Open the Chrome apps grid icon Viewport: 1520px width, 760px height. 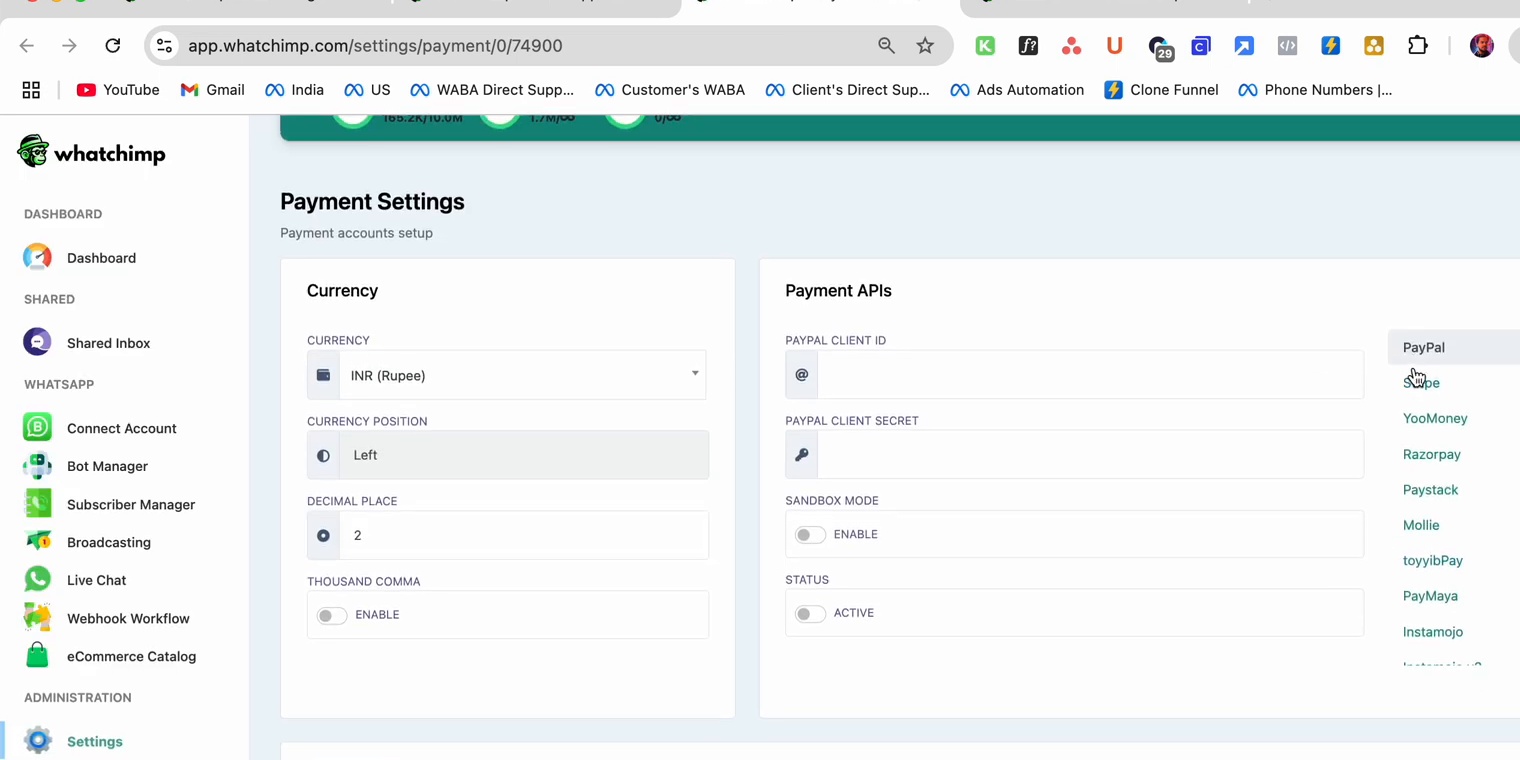coord(31,90)
